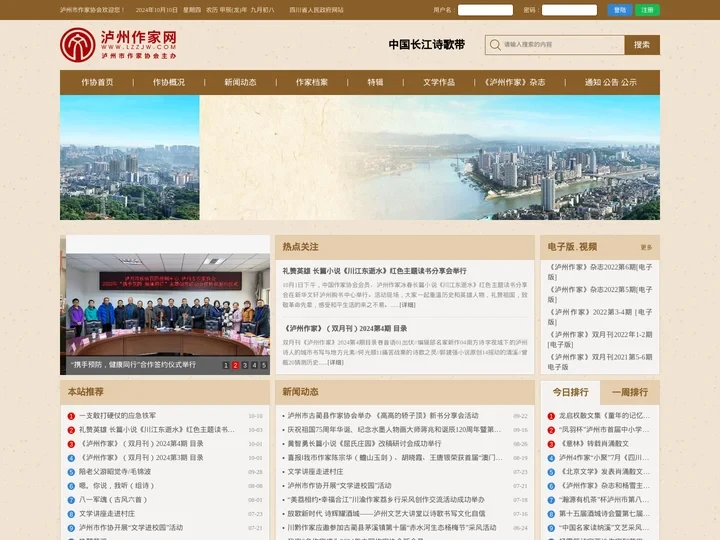The height and width of the screenshot is (540, 720).
Task: Click [详细] after 川江东逝水 summary
Action: point(407,304)
